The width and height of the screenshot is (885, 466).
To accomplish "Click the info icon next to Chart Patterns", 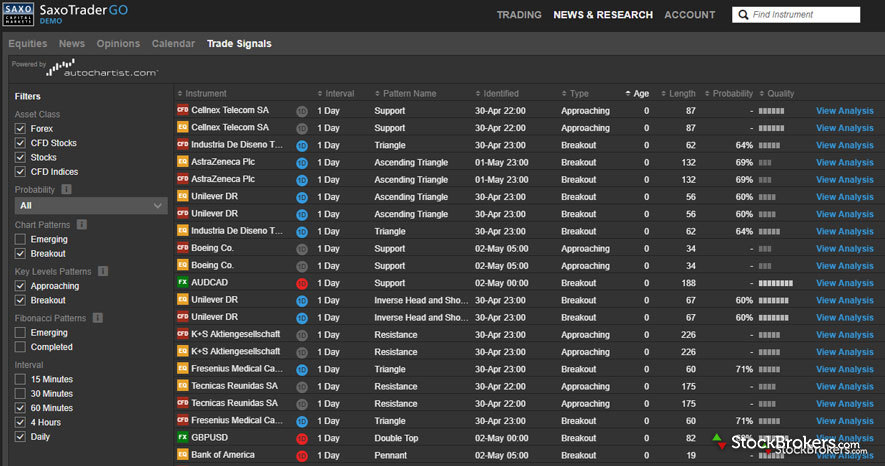I will click(82, 225).
